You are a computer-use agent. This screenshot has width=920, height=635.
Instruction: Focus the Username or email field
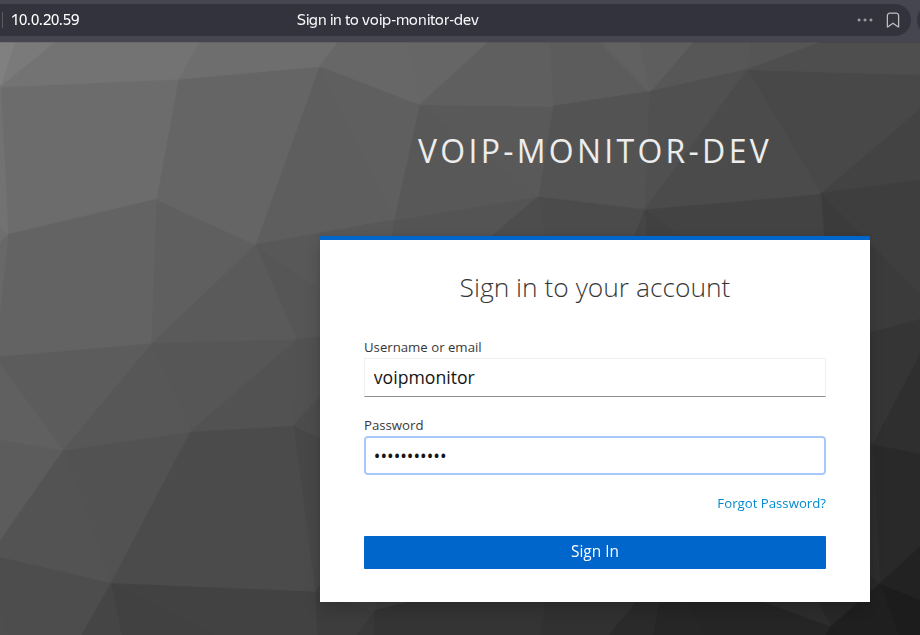594,378
